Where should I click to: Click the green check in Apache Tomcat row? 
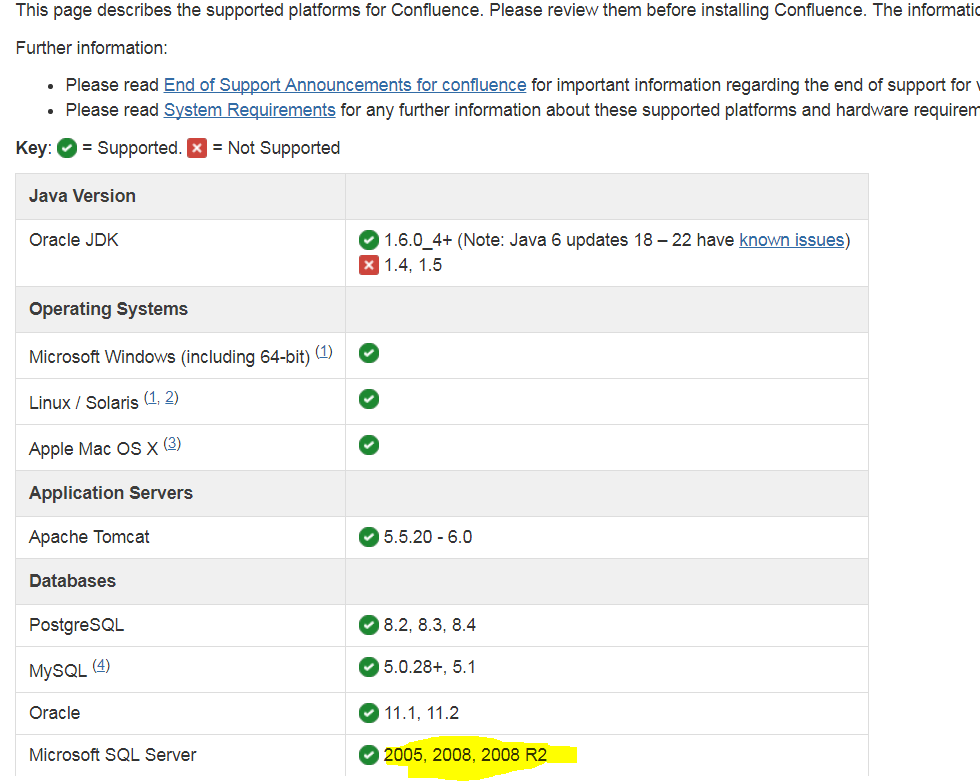pyautogui.click(x=369, y=537)
